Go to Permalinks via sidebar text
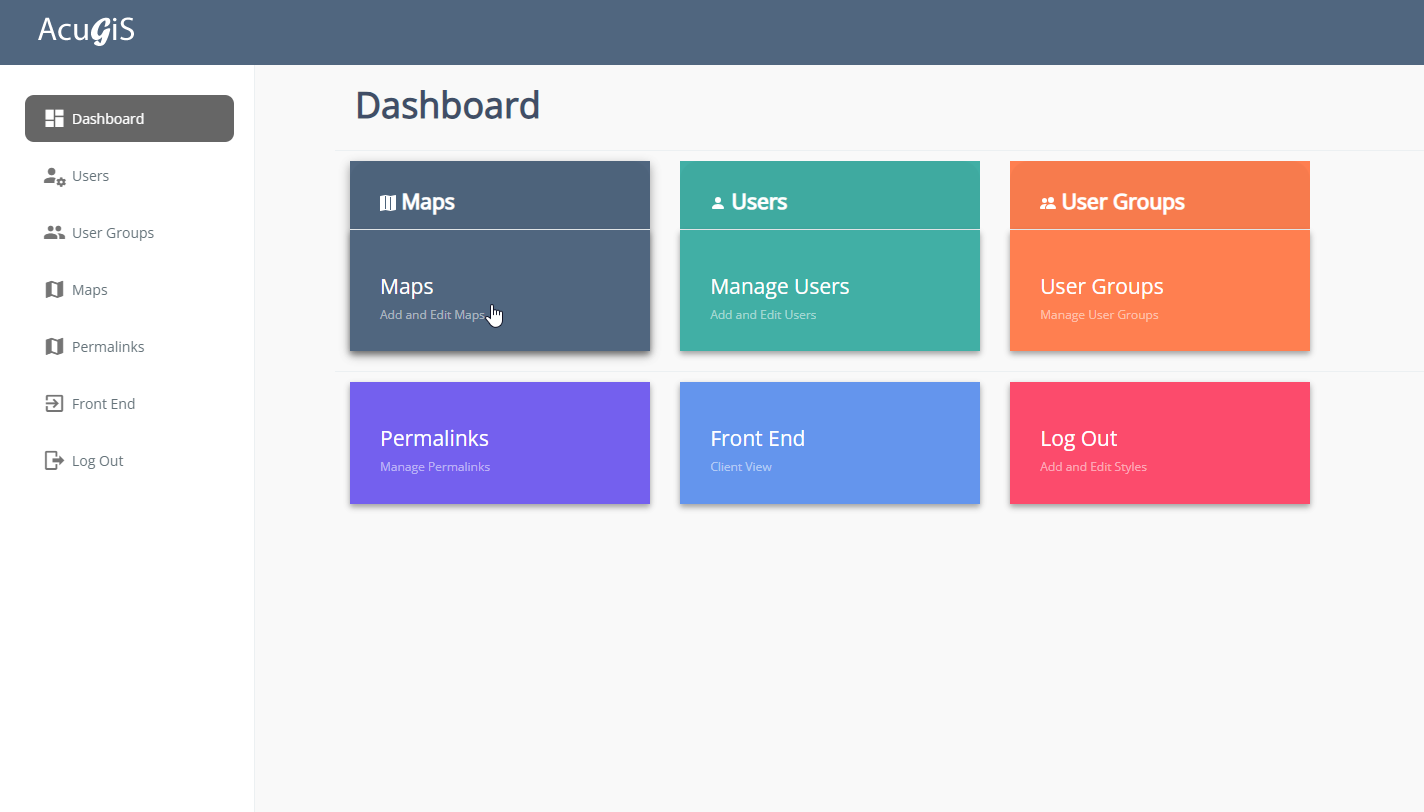Image resolution: width=1424 pixels, height=812 pixels. [x=108, y=347]
